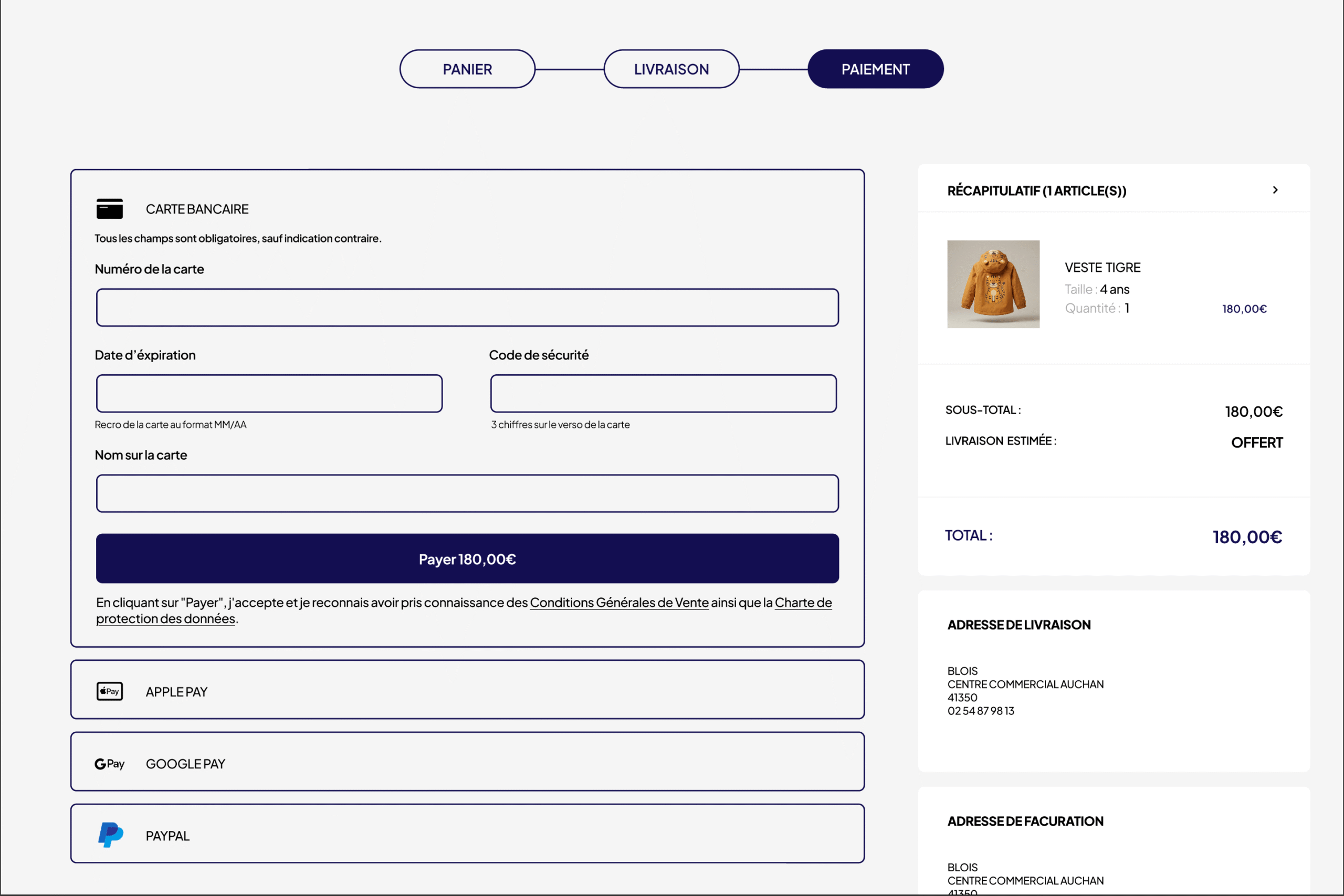Click the Date d'expiration input
Viewport: 1344px width, 896px height.
pyautogui.click(x=269, y=394)
